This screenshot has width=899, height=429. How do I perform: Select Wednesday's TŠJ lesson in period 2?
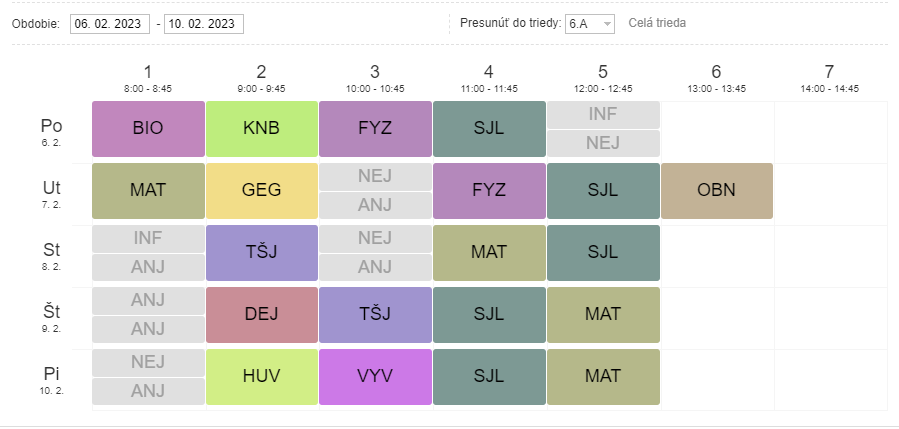click(261, 253)
